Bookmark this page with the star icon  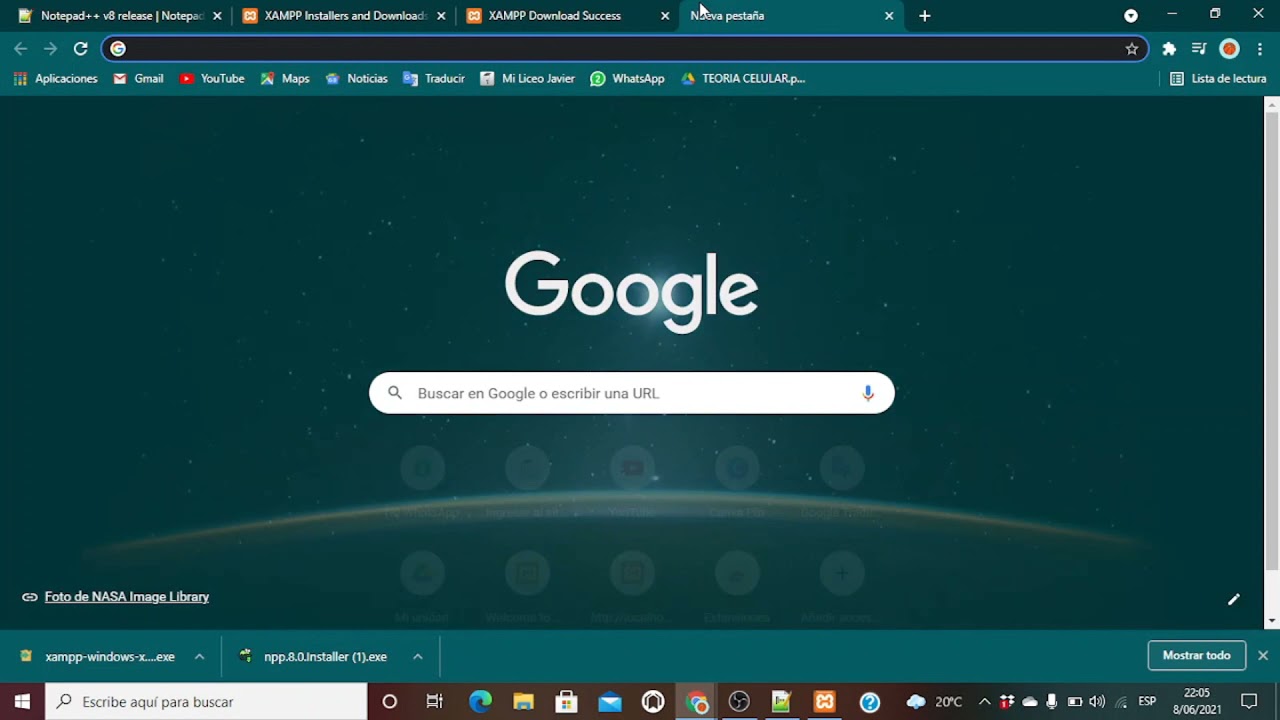(x=1132, y=48)
